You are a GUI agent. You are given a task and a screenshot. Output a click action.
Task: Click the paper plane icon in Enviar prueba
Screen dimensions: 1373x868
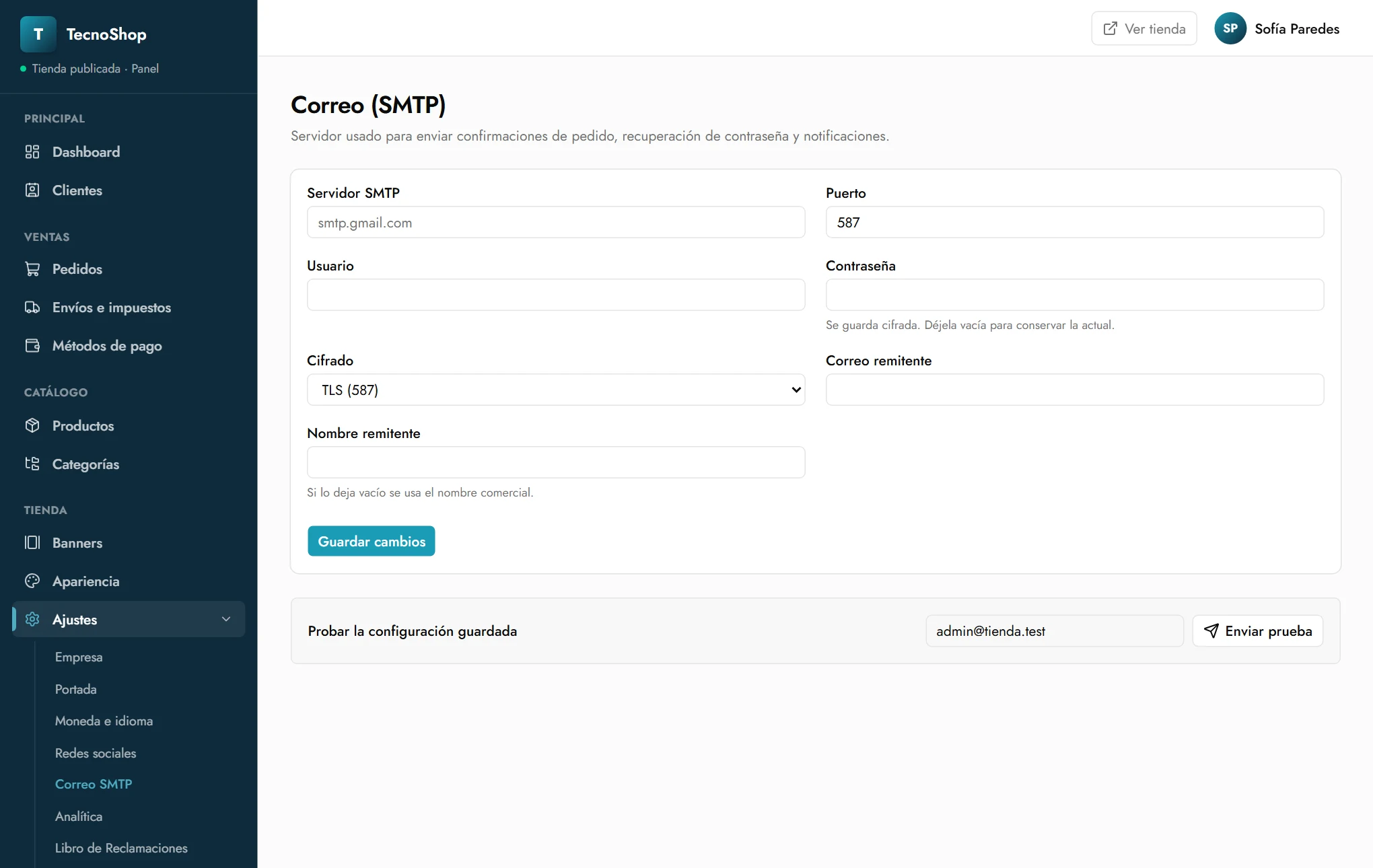[1211, 631]
